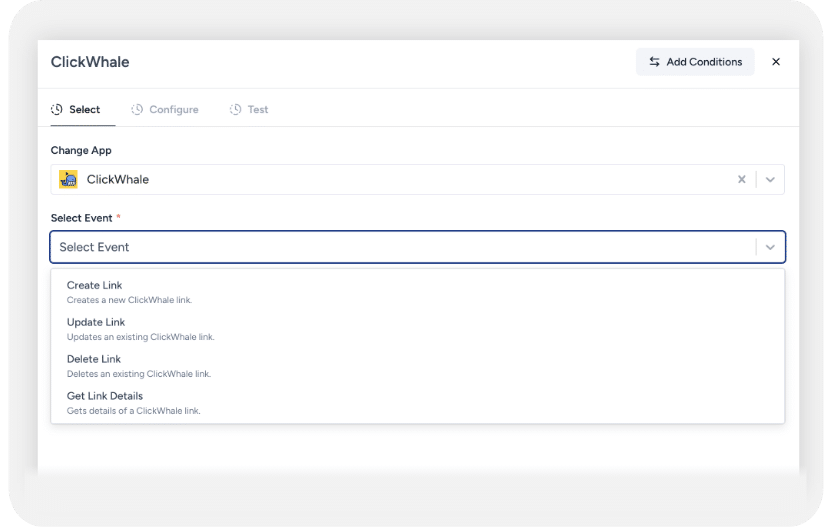Viewport: 837px width, 529px height.
Task: Click the ClickWhale whale app logo
Action: tap(68, 179)
